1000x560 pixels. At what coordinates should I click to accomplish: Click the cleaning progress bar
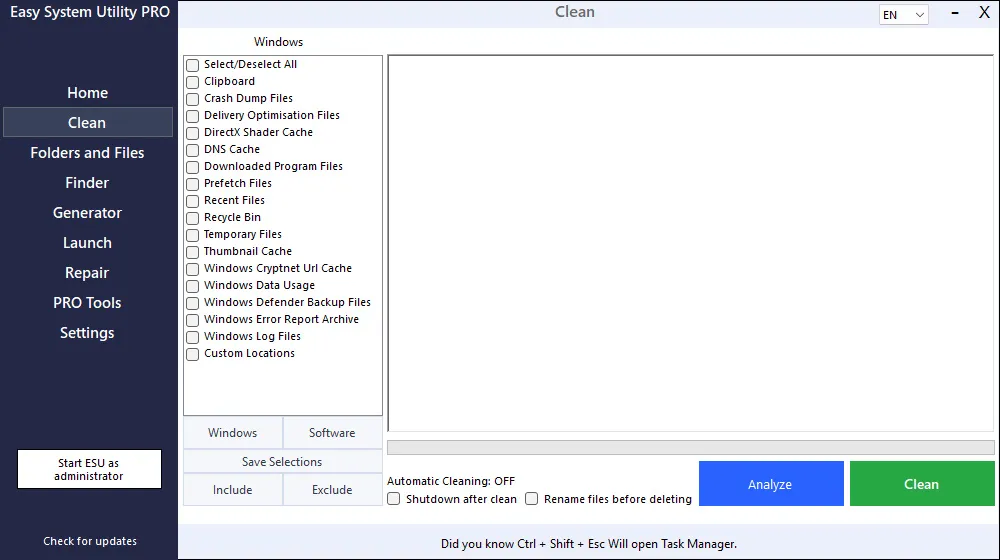[691, 448]
